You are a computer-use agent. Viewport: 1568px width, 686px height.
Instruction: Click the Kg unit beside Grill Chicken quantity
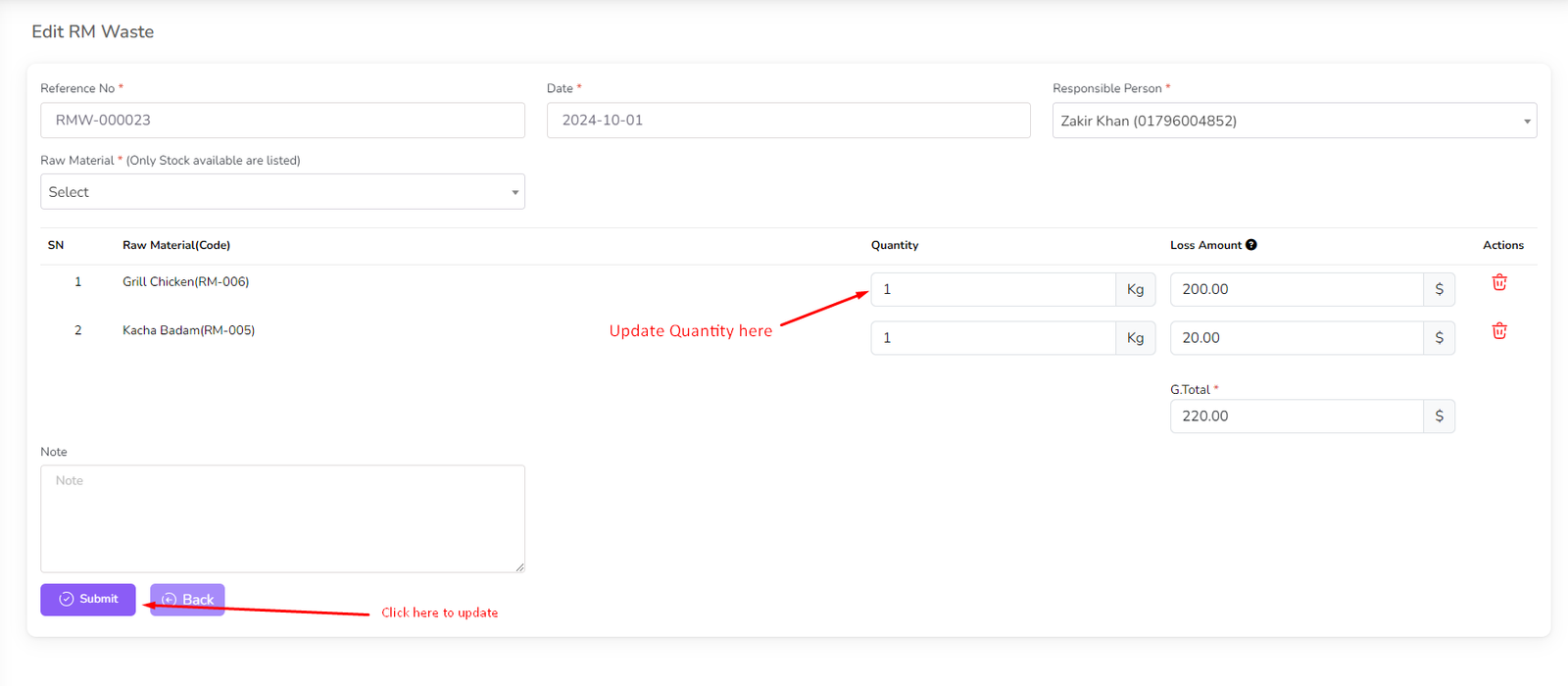pyautogui.click(x=1136, y=289)
